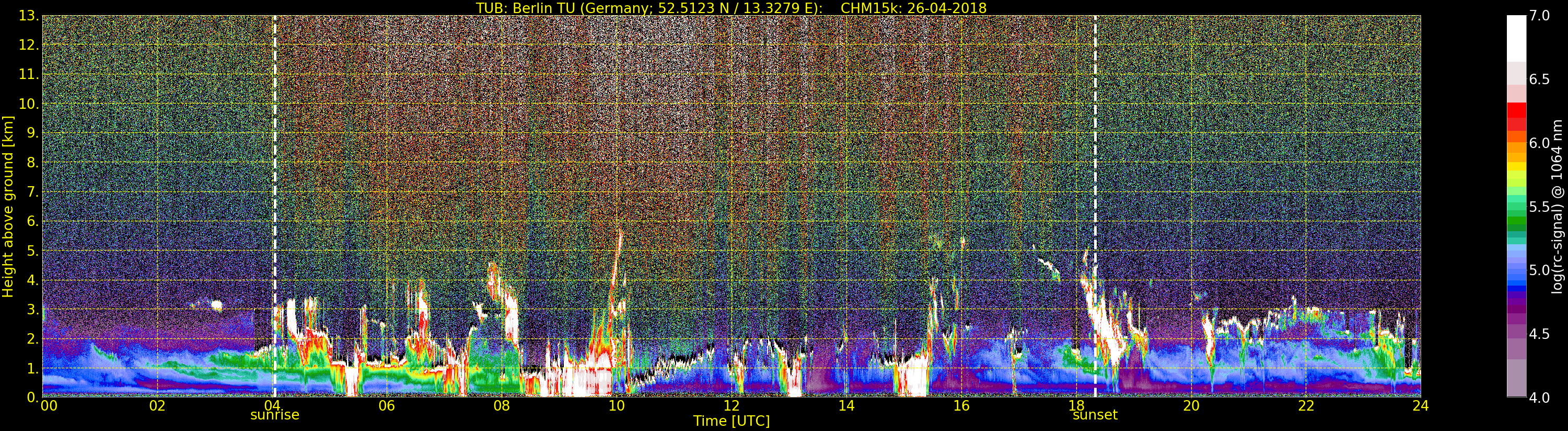Click the time axis tick '00'
This screenshot has width=1568, height=431.
[x=49, y=406]
